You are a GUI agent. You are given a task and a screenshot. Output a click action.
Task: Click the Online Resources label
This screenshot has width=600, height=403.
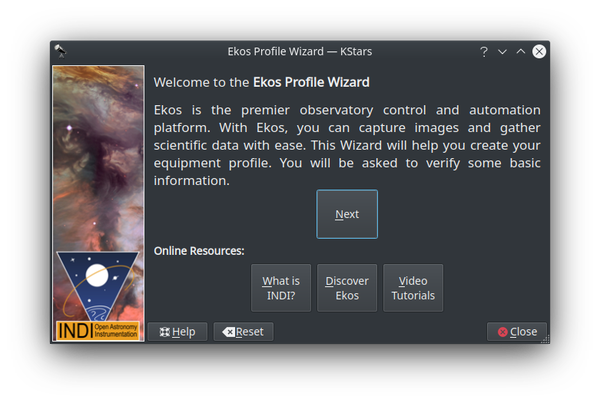coord(199,251)
